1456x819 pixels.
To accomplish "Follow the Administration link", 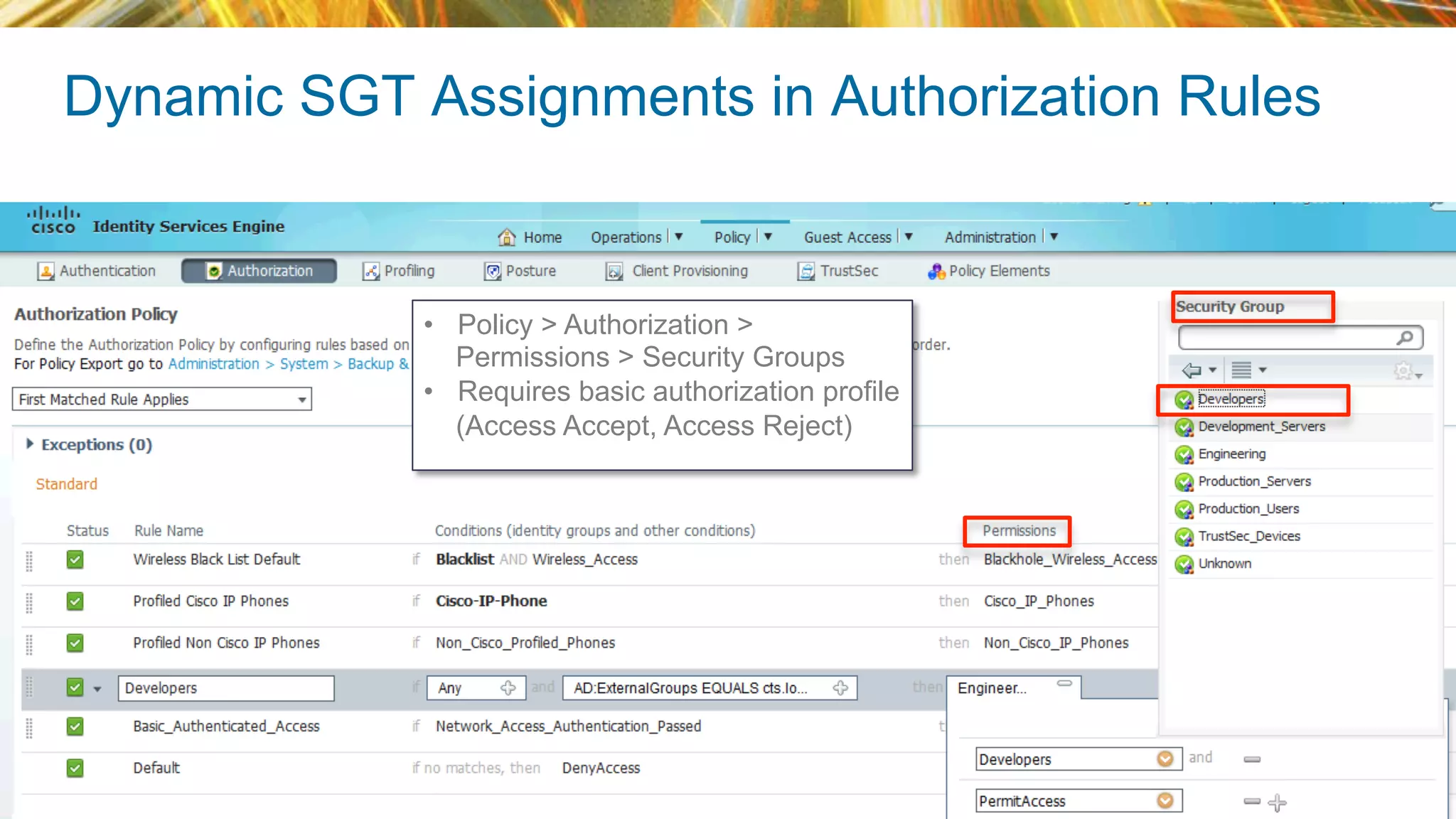I will 214,363.
